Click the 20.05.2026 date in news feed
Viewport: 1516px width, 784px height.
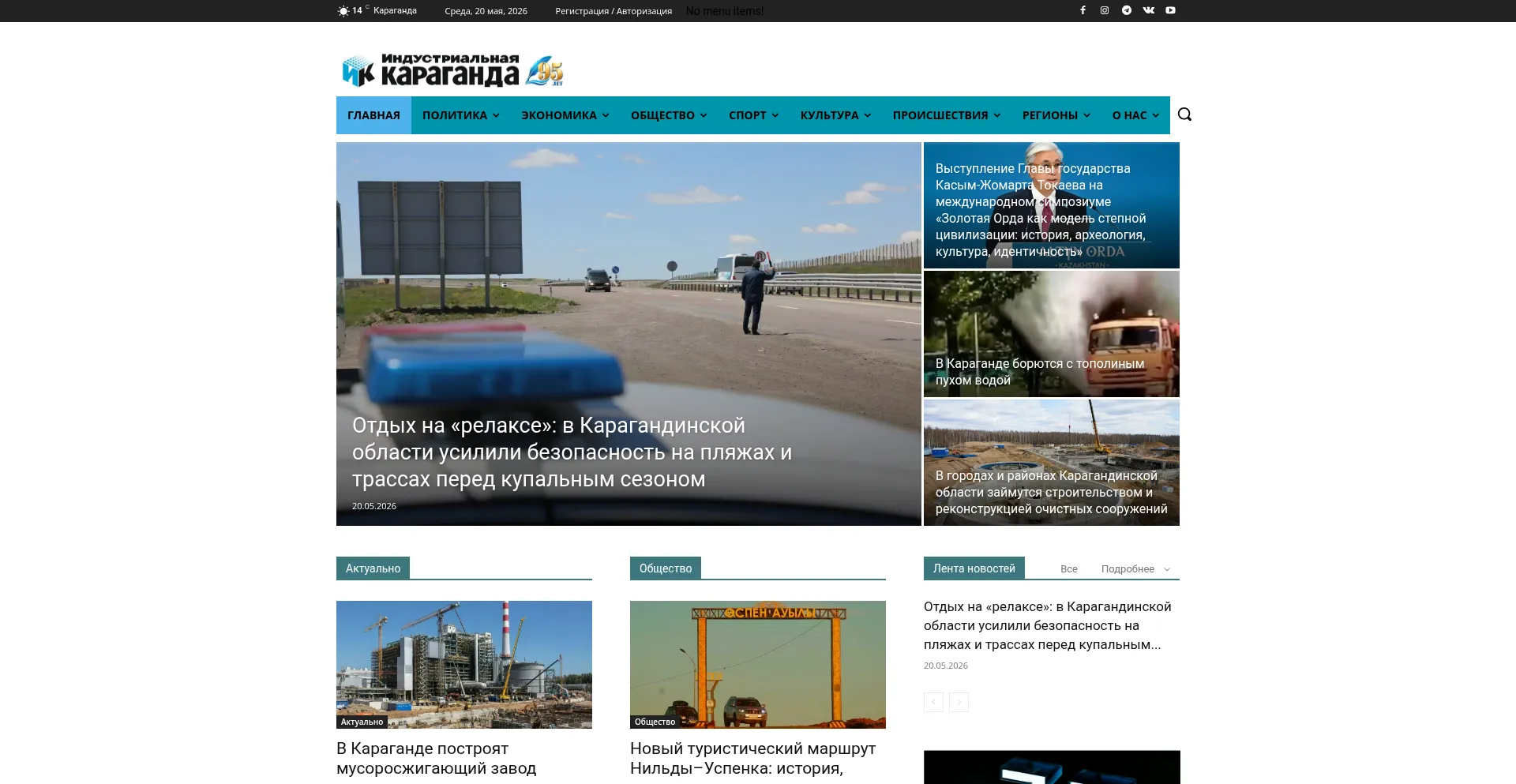[946, 666]
